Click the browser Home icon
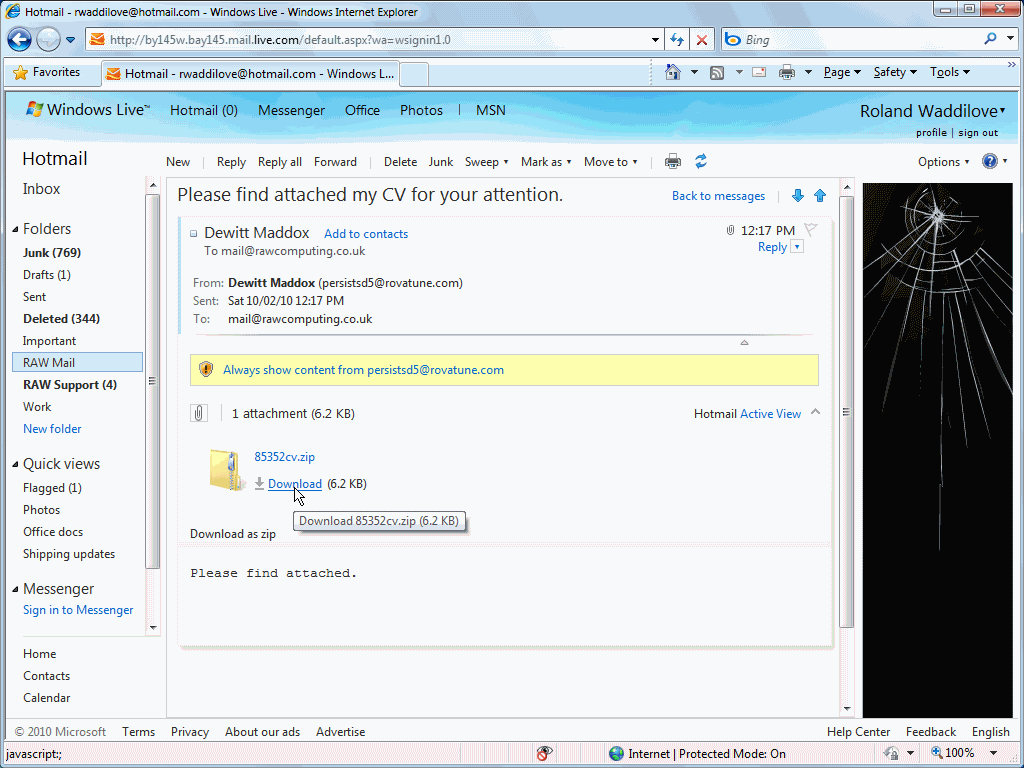The height and width of the screenshot is (768, 1024). click(673, 72)
